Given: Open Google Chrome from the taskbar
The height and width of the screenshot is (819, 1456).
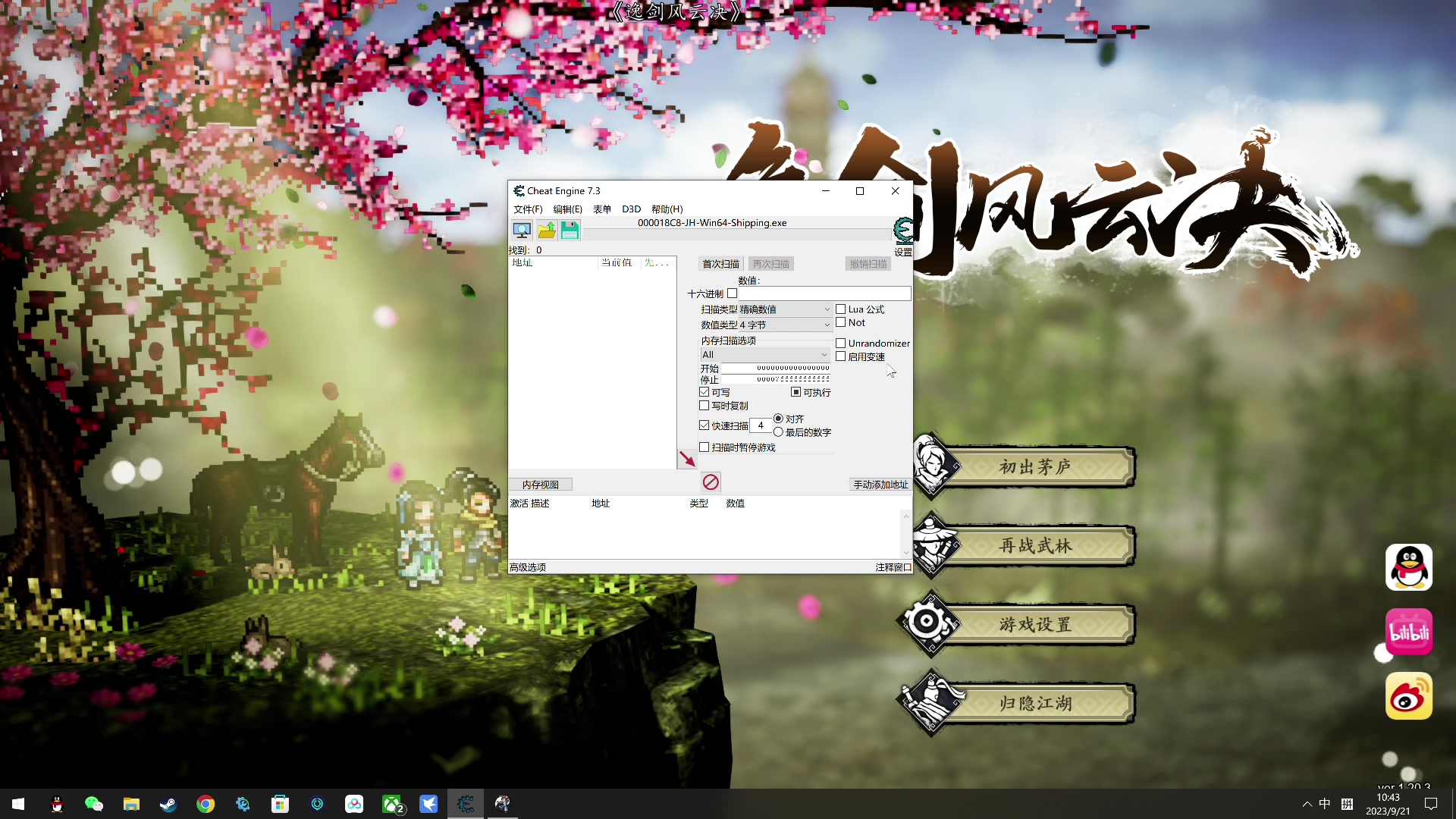Looking at the screenshot, I should pos(206,804).
